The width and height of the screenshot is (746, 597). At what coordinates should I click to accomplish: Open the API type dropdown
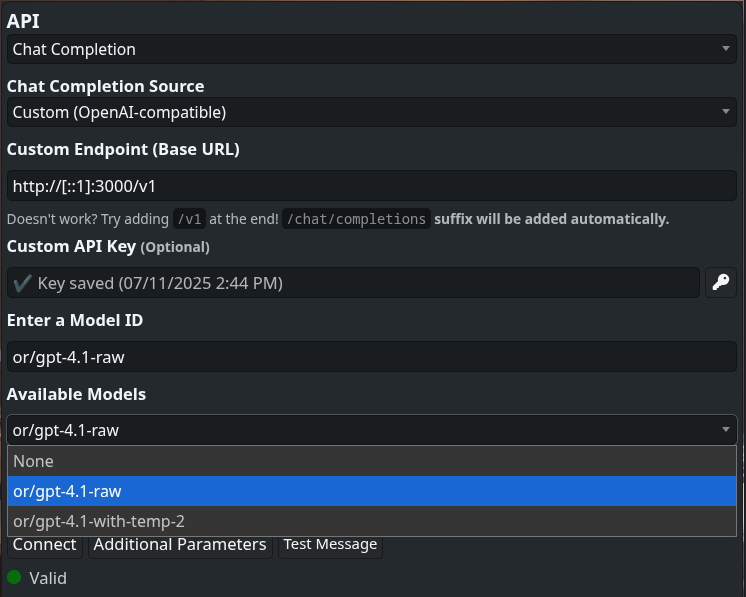click(x=372, y=49)
